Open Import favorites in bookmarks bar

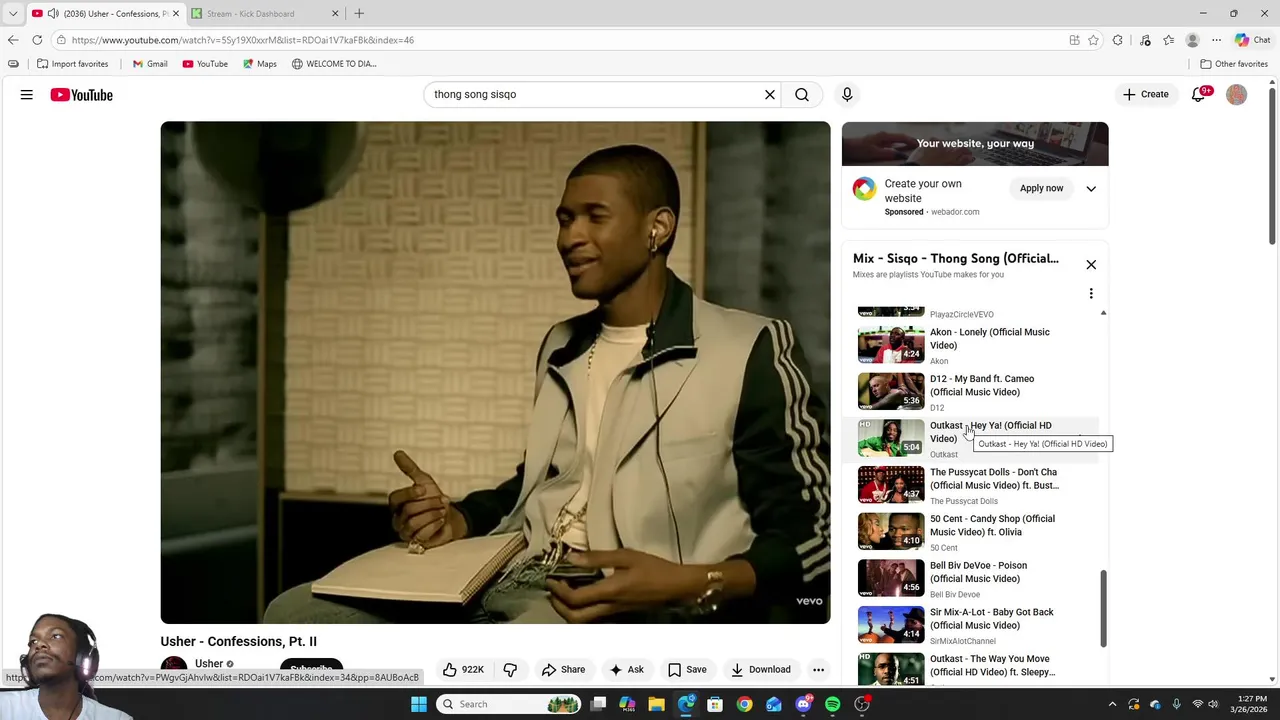pyautogui.click(x=72, y=64)
